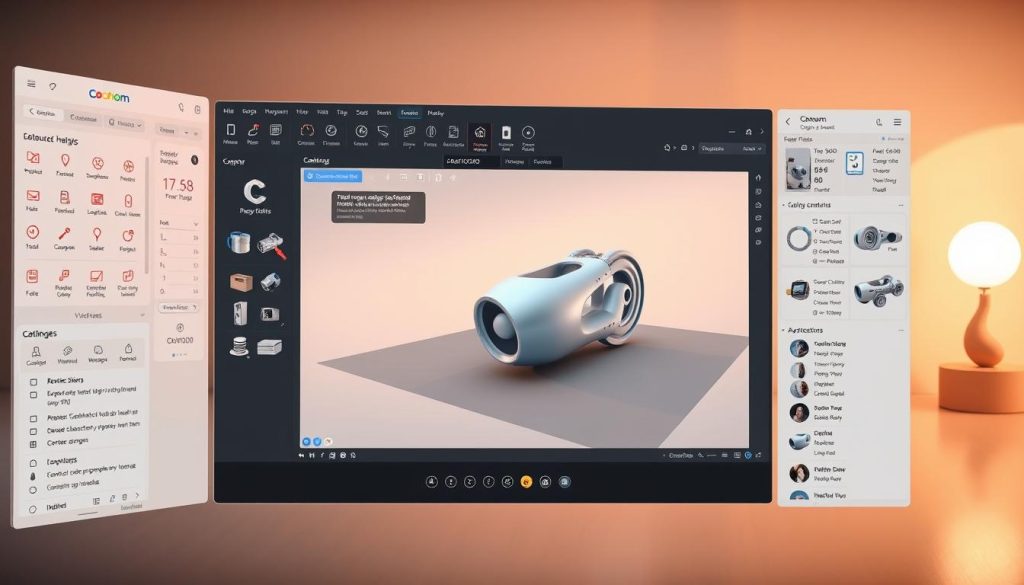Select the filled red calendar icon in left grid
Screen dimensions: 1024x585
tap(97, 199)
